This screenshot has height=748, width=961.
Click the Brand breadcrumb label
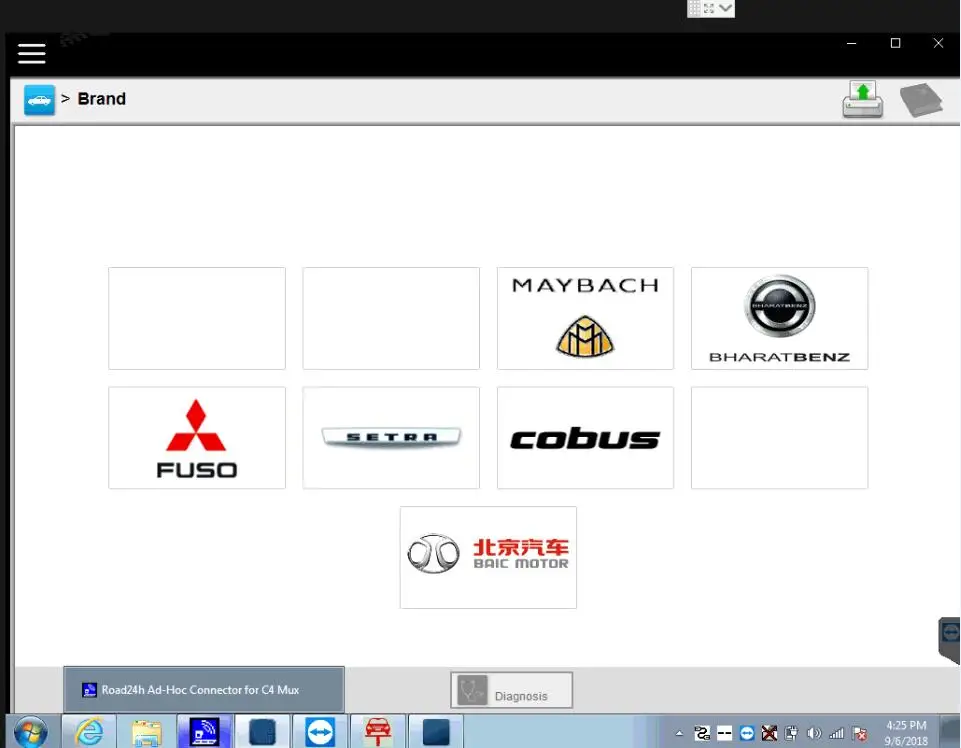click(102, 99)
